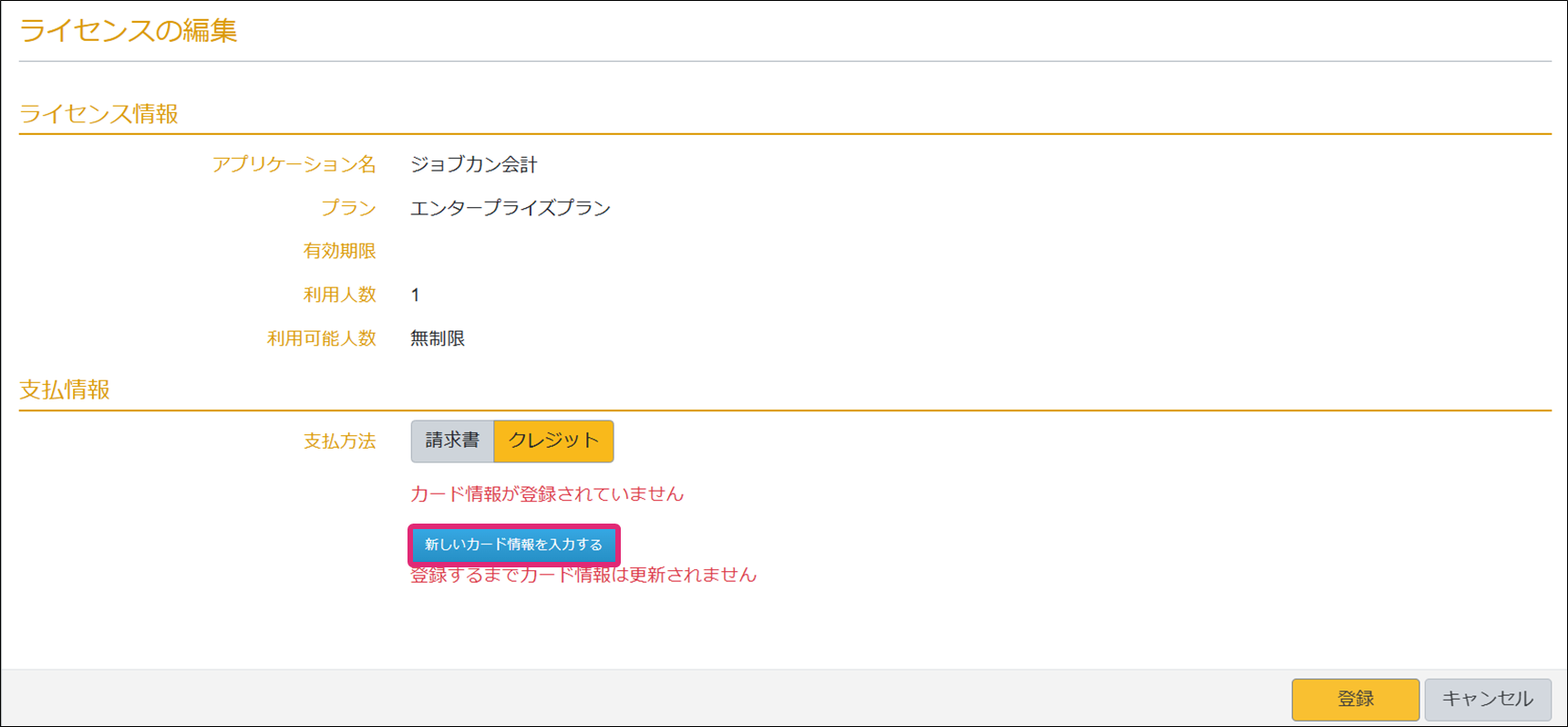The image size is (1568, 727).
Task: Click the プラン field label
Action: (x=348, y=208)
